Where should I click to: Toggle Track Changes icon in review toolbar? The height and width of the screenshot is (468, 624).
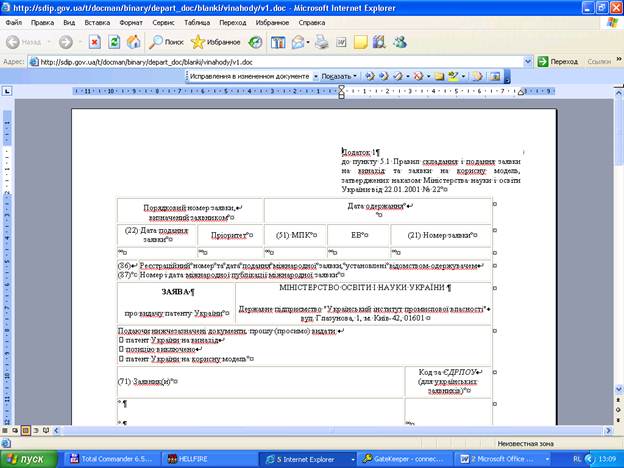477,76
